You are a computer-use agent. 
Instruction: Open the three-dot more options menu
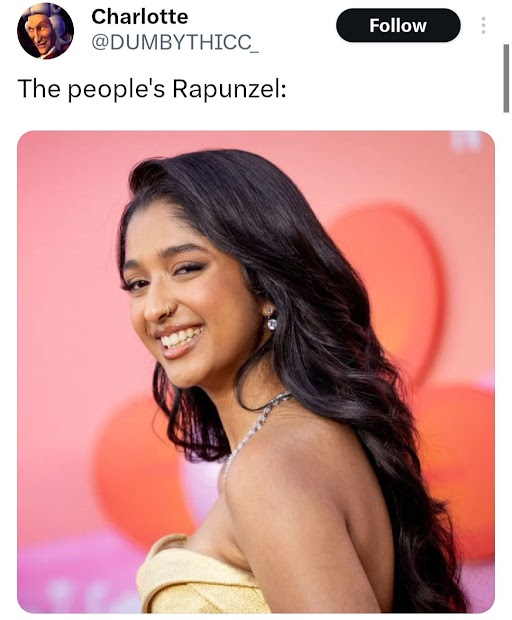[x=483, y=25]
